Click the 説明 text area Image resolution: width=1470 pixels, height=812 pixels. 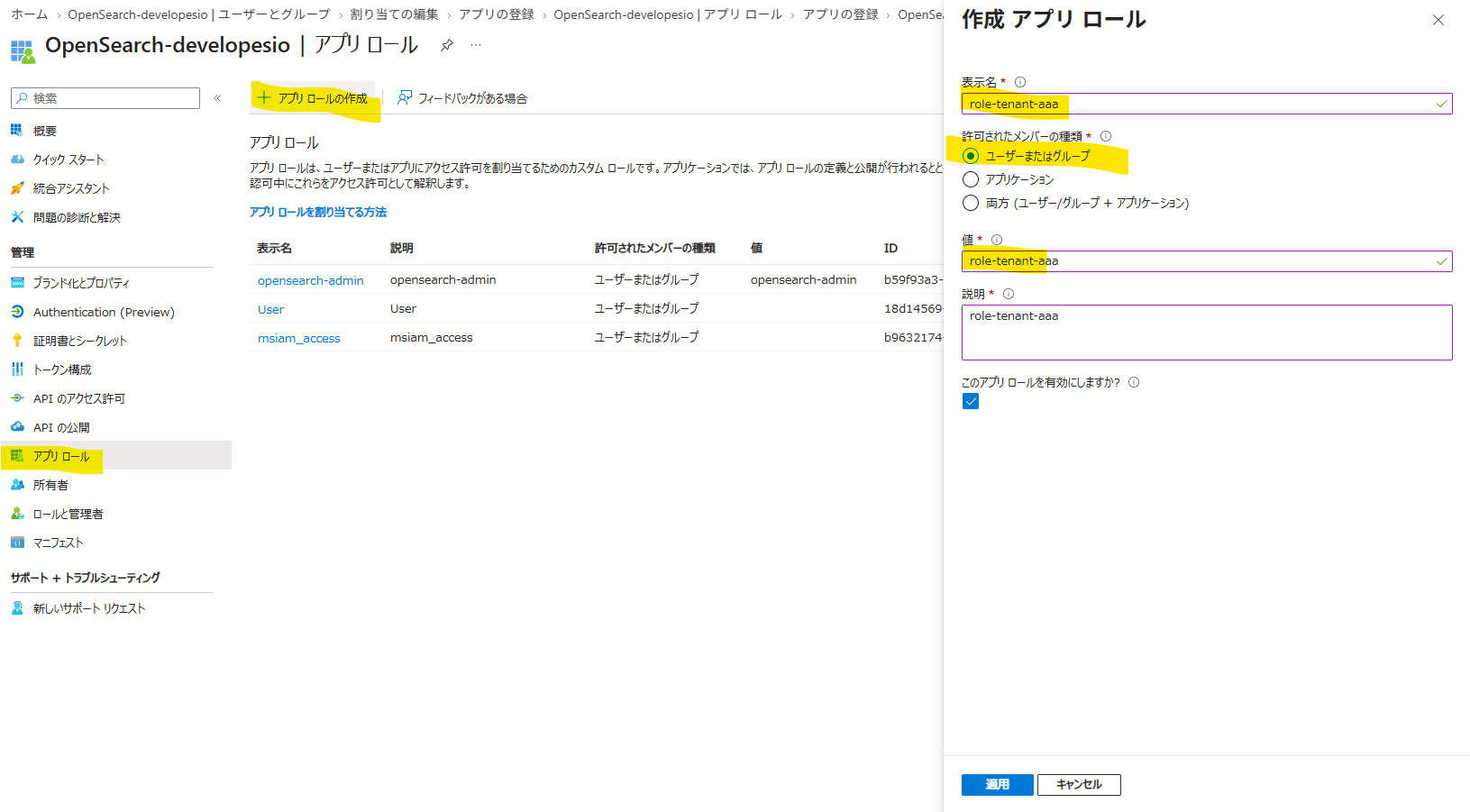click(1207, 333)
